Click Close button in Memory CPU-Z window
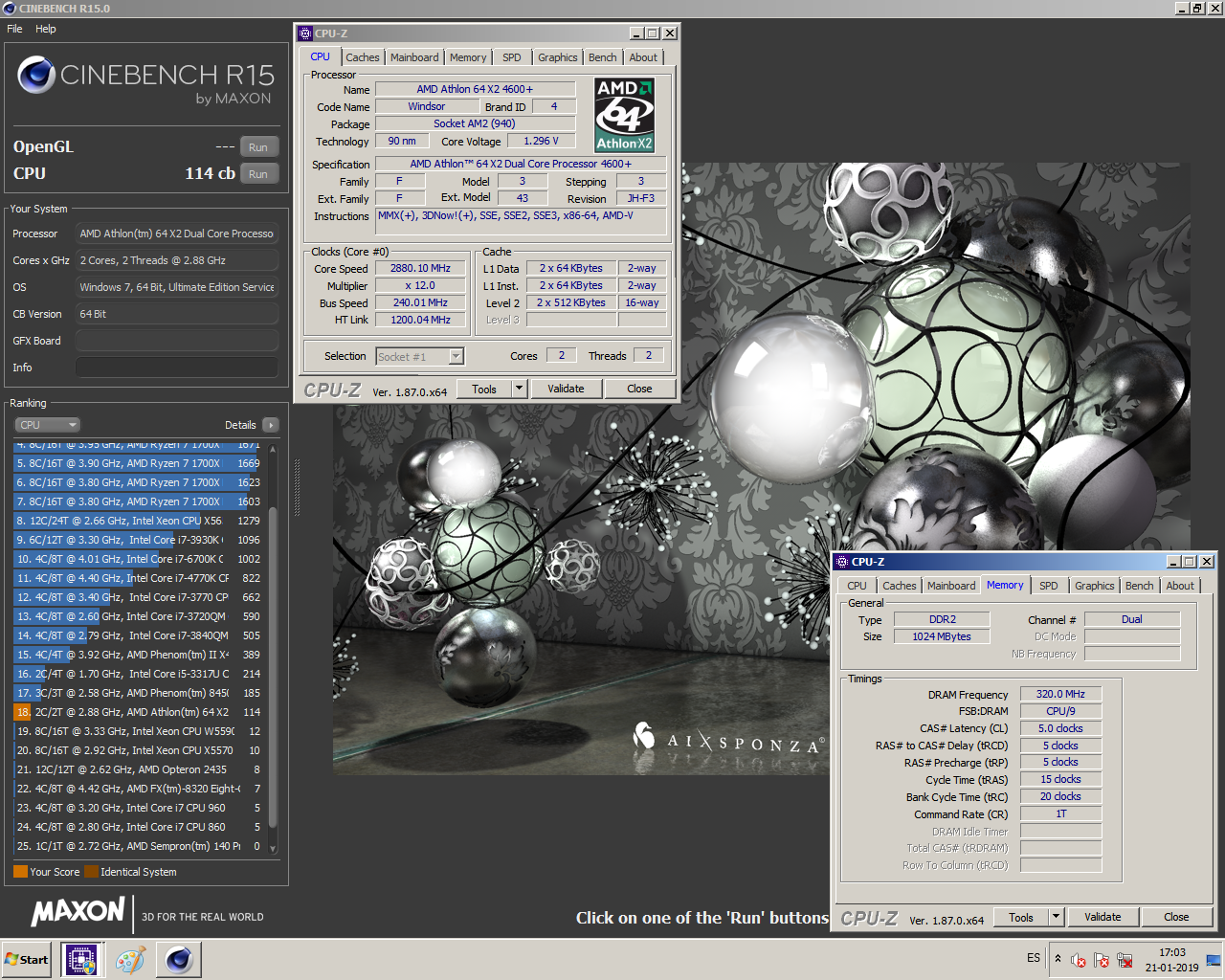Viewport: 1225px width, 980px height. [x=1176, y=917]
